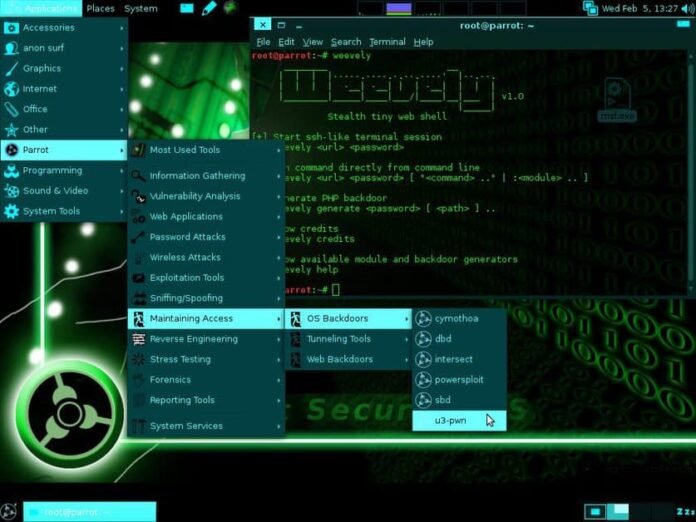
Task: Click the Information Gathering magnifier icon
Action: click(138, 176)
